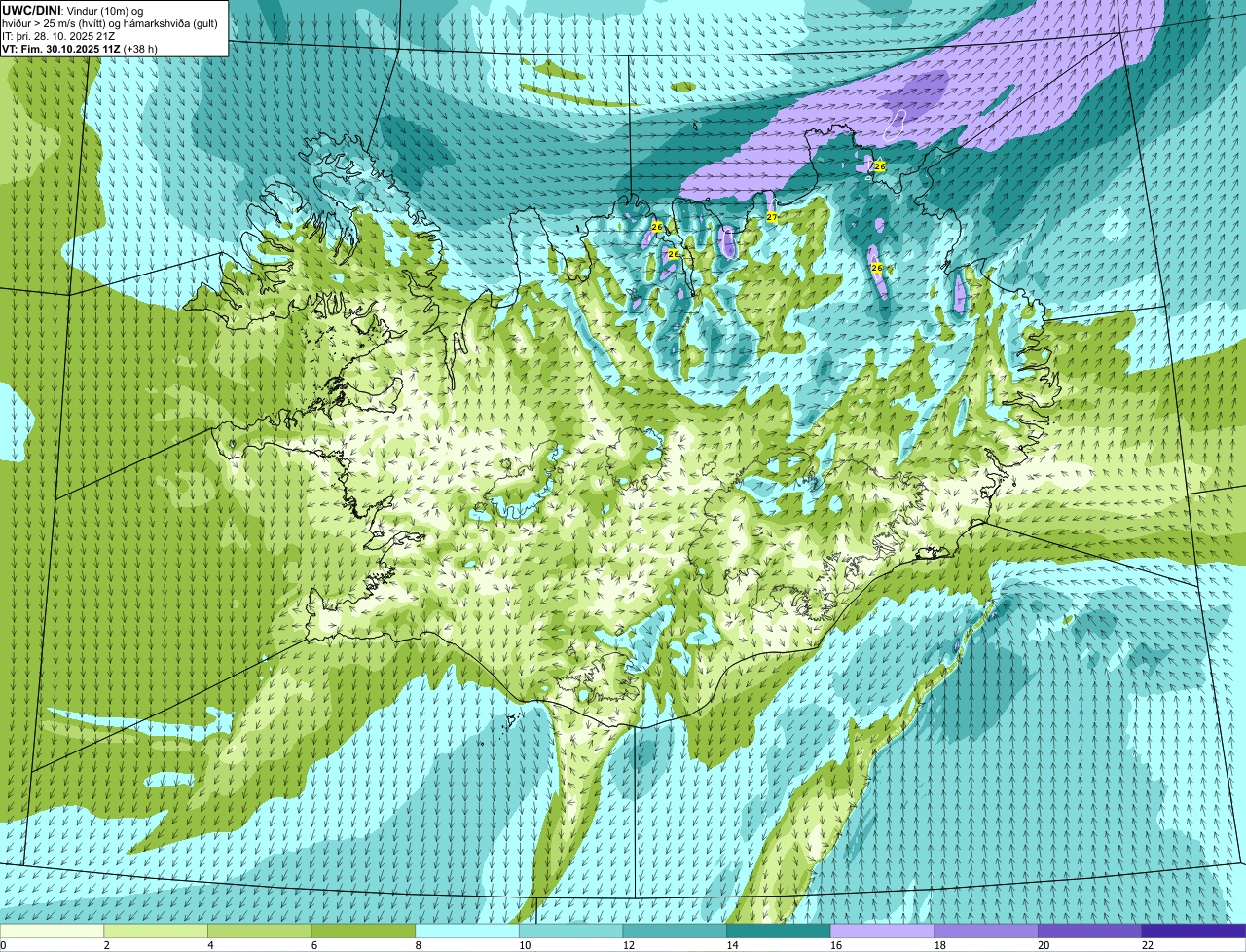This screenshot has height=952, width=1246.
Task: Select the 18–20 medium purple legend swatch
Action: point(986,931)
